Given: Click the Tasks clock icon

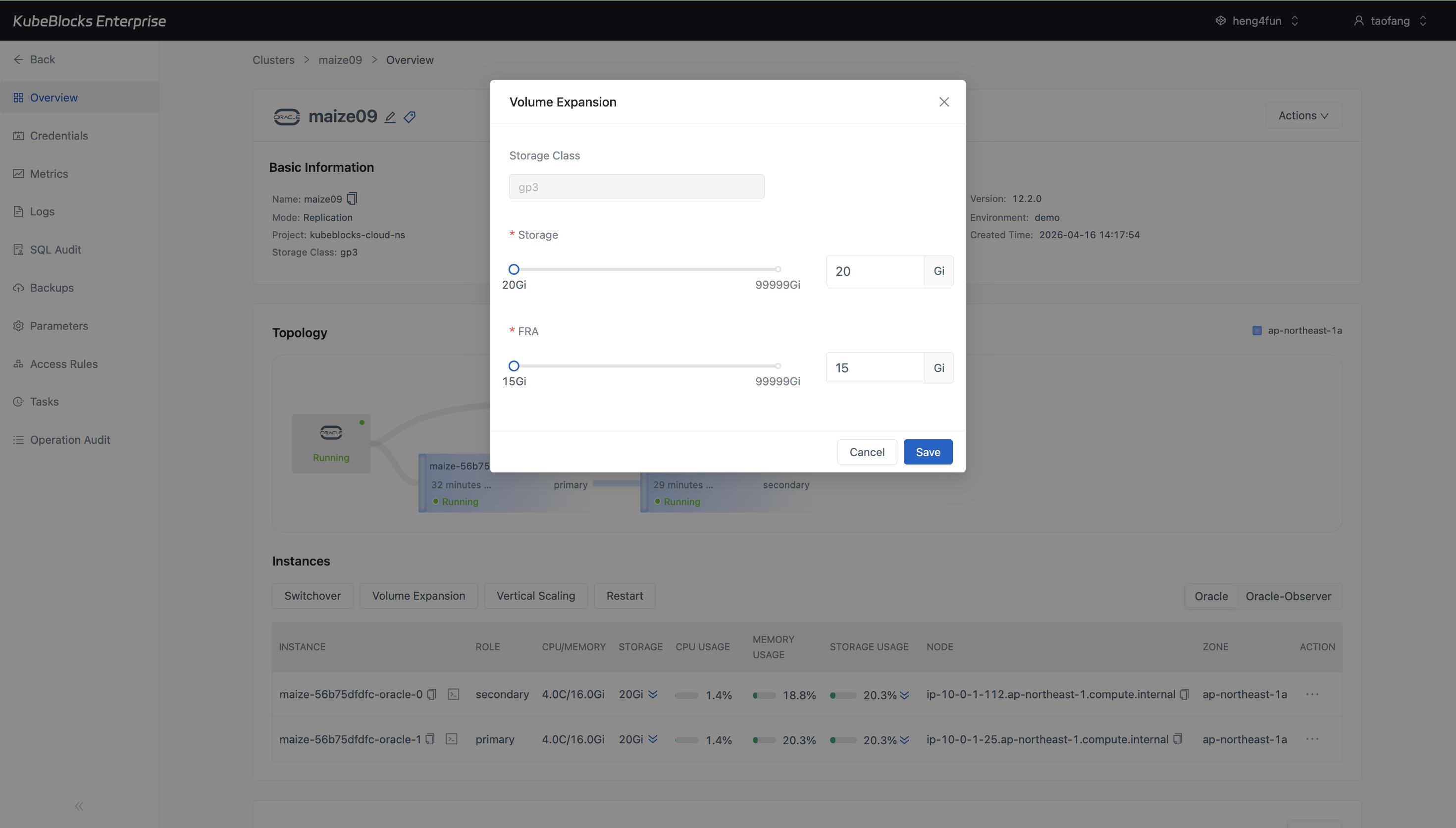Looking at the screenshot, I should point(18,402).
